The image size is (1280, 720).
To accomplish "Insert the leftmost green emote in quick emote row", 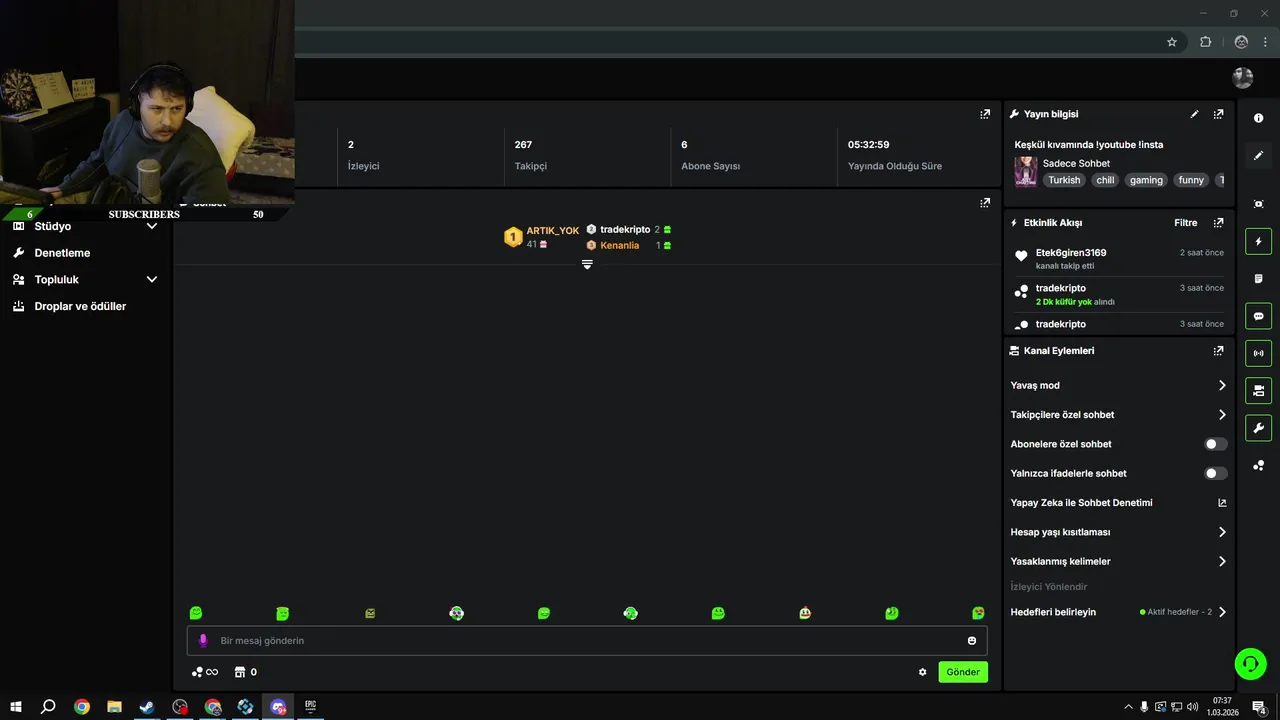I will (x=196, y=613).
